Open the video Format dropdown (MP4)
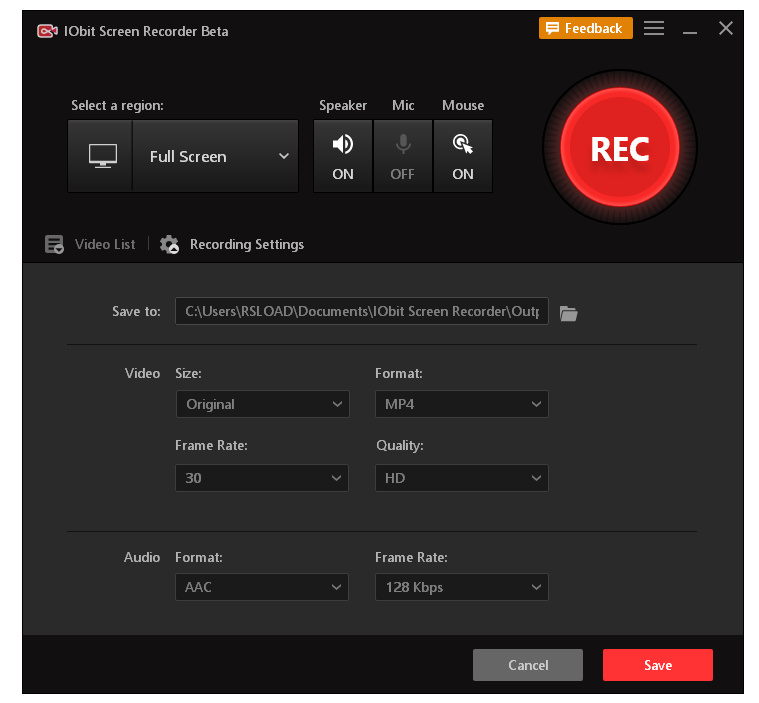Image resolution: width=759 pixels, height=703 pixels. (462, 404)
